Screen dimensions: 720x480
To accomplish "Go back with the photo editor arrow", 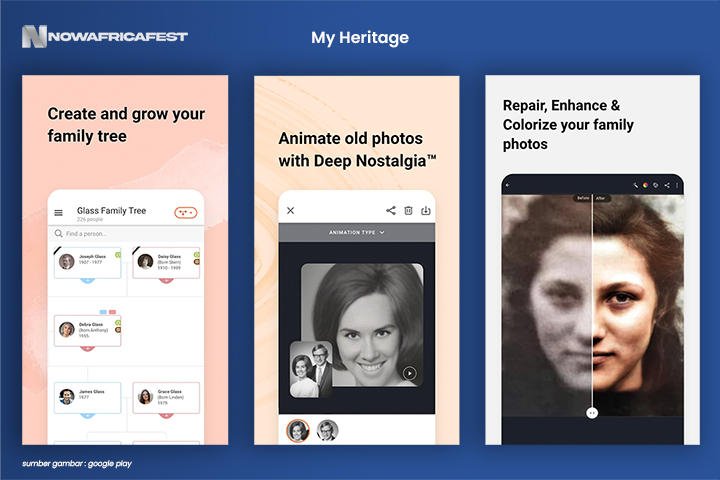I will (x=508, y=185).
